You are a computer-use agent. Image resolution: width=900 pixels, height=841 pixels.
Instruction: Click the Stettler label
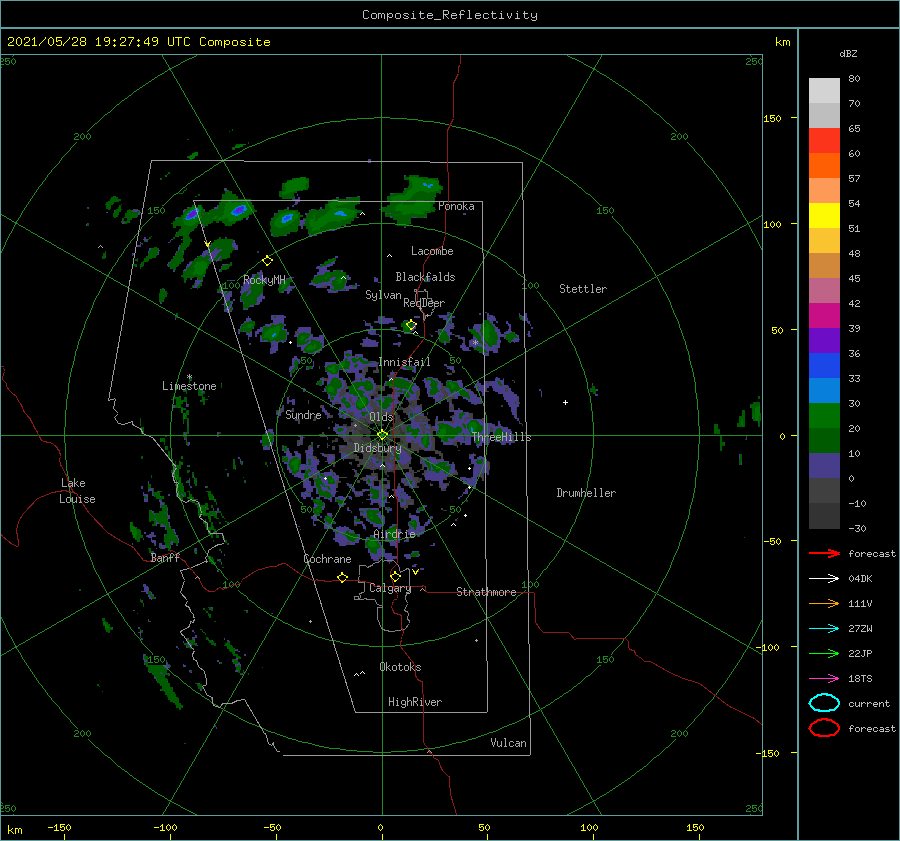pos(583,289)
